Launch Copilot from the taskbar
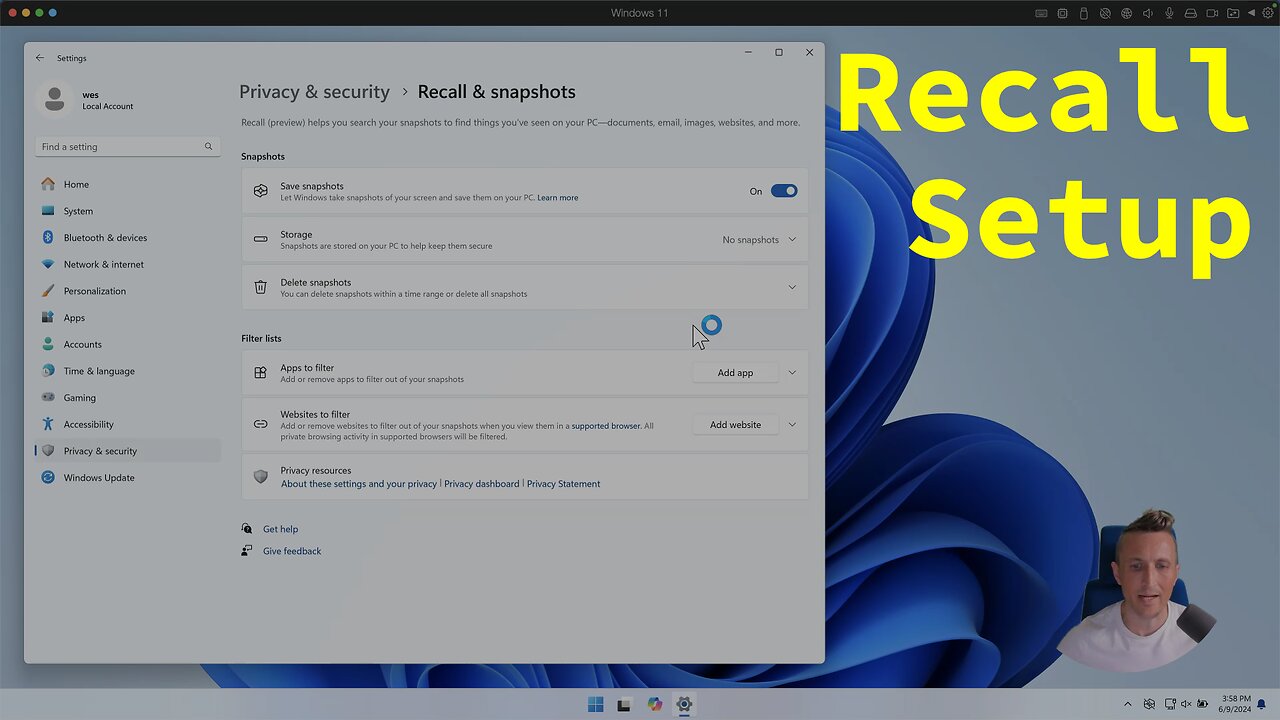Viewport: 1280px width, 720px height. coord(654,704)
